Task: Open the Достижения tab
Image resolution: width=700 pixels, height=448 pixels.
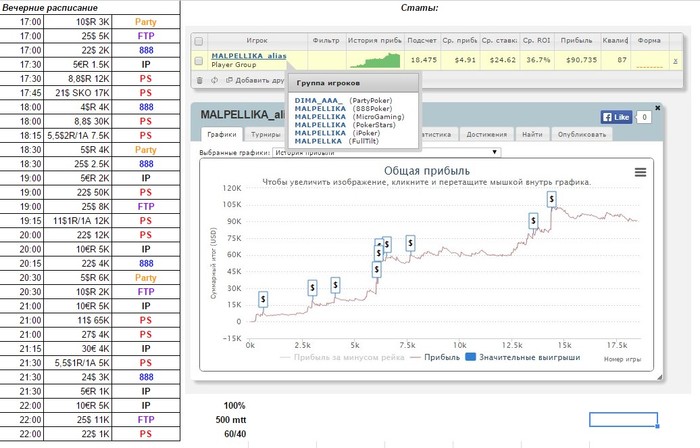Action: (487, 134)
